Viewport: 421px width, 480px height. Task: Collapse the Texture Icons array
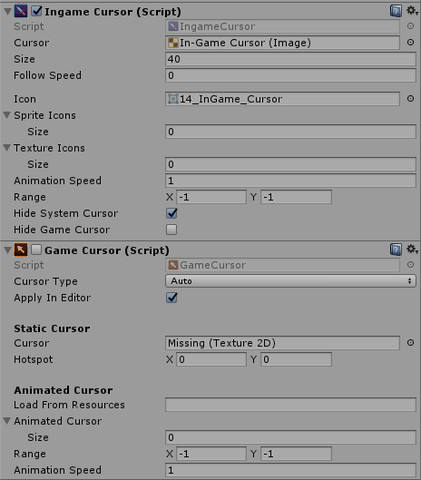(7, 148)
